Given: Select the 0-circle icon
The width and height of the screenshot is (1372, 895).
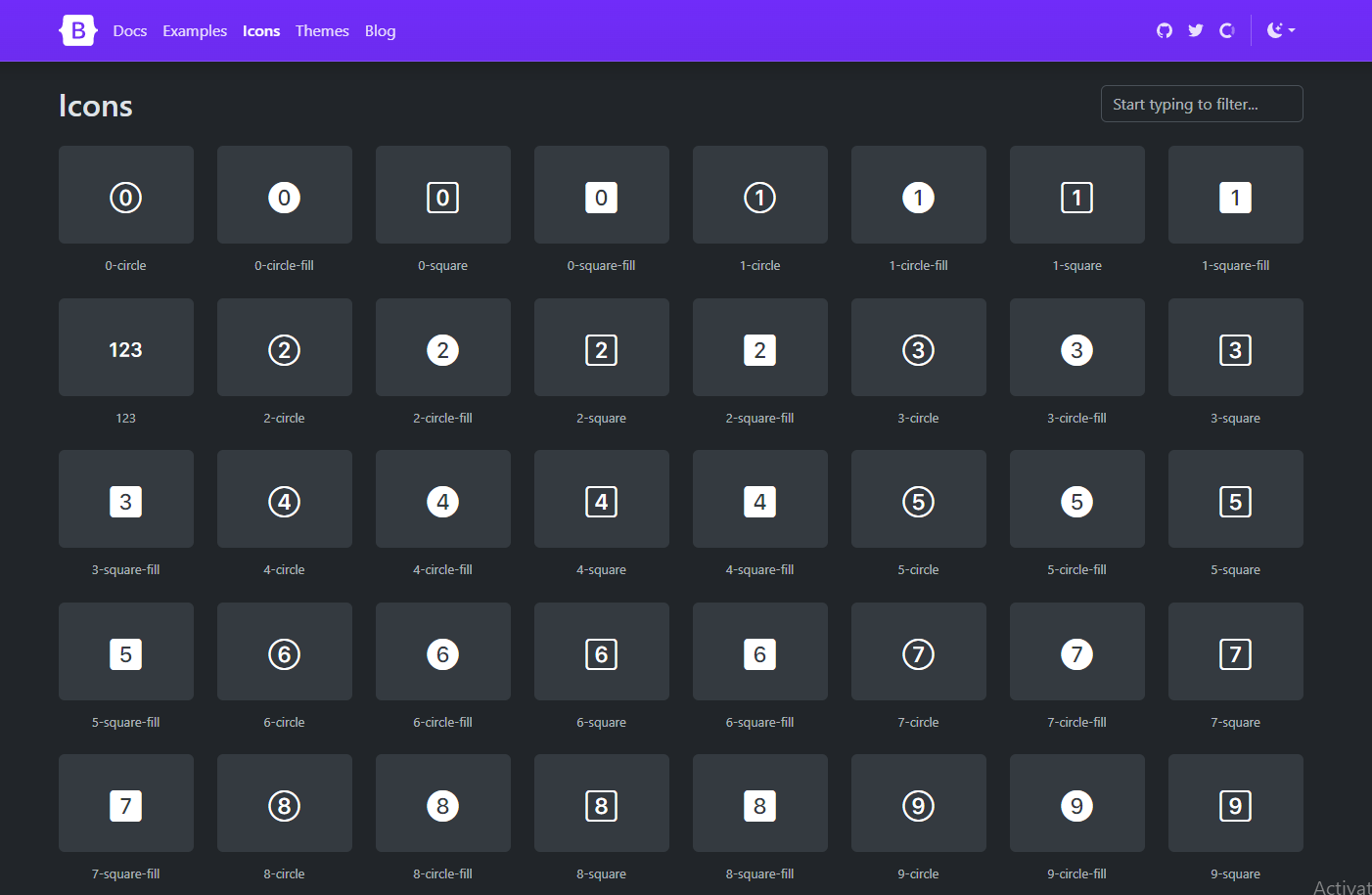Looking at the screenshot, I should tap(125, 195).
